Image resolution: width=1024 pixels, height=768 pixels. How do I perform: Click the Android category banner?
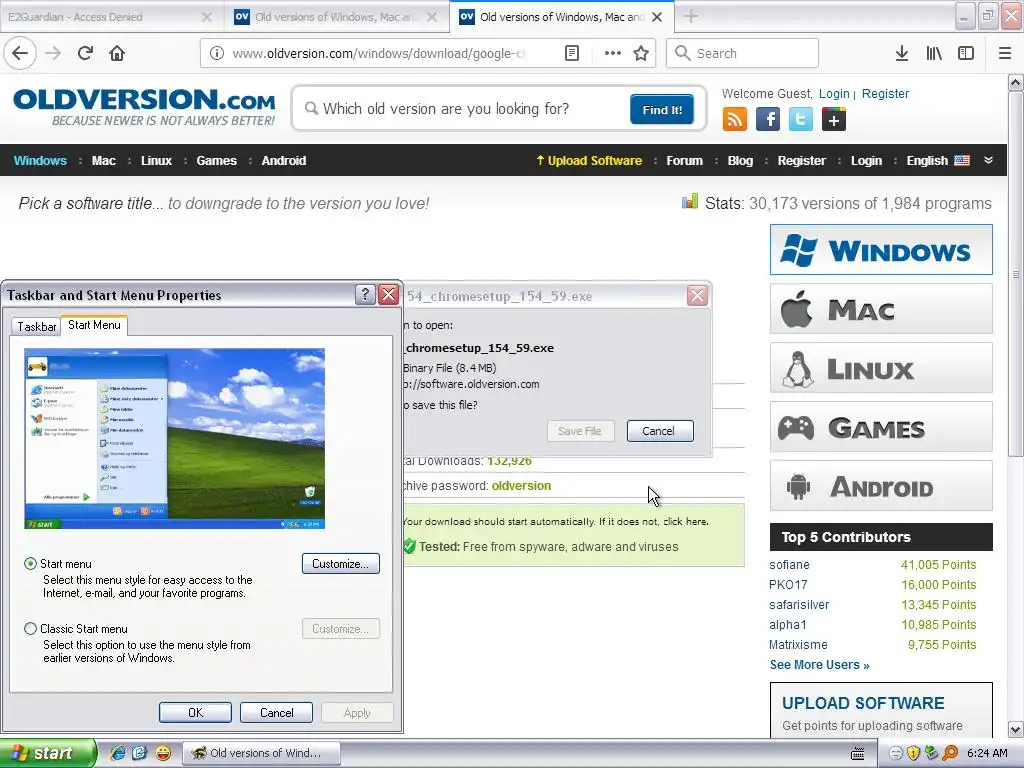coord(881,486)
